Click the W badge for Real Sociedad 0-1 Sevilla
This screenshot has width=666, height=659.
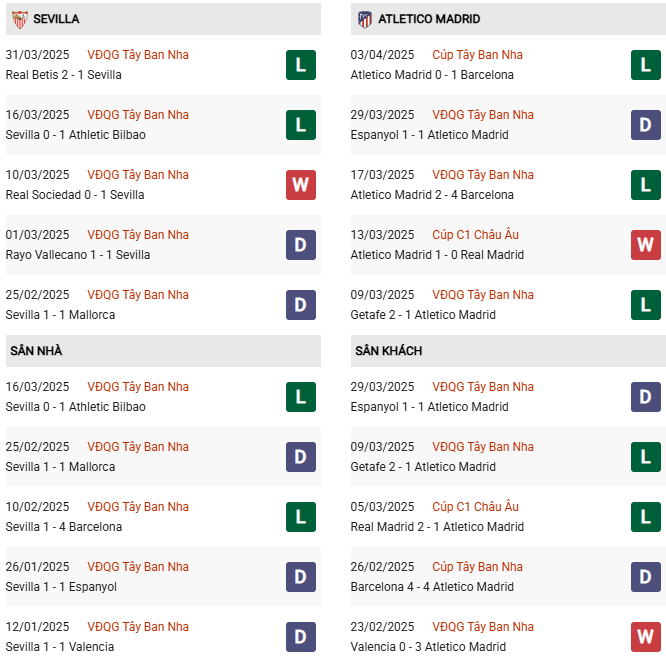(300, 185)
